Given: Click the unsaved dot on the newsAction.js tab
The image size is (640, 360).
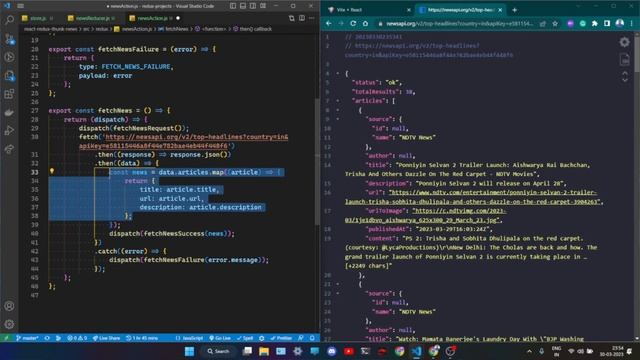Looking at the screenshot, I should (x=178, y=18).
